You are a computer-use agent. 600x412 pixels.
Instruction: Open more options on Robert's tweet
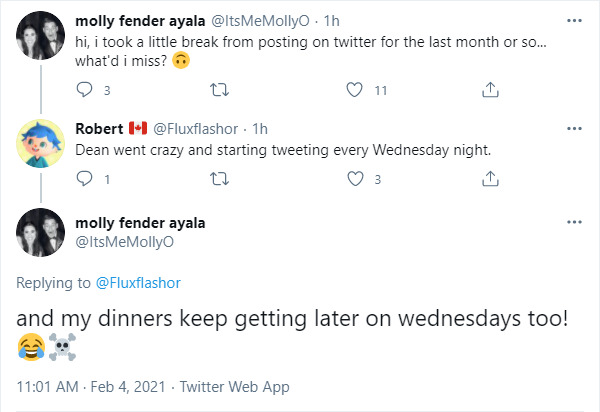pyautogui.click(x=574, y=129)
